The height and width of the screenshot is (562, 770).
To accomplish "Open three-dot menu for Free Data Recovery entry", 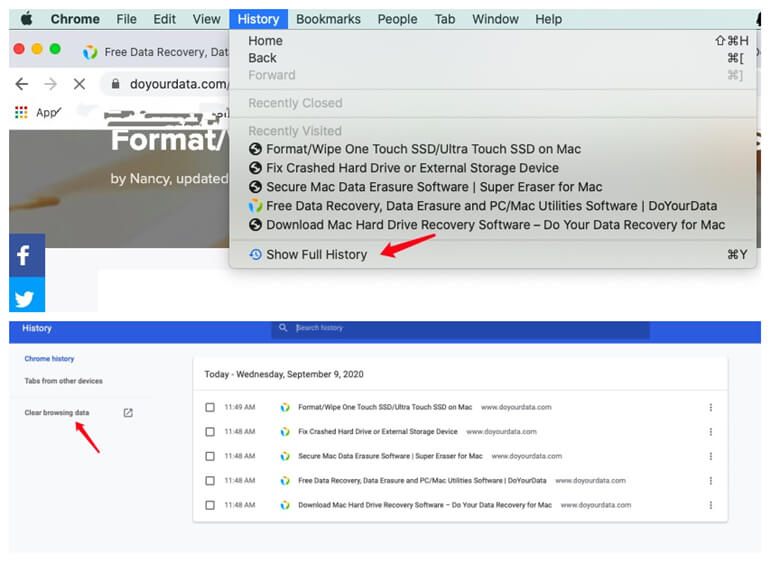I will (710, 481).
